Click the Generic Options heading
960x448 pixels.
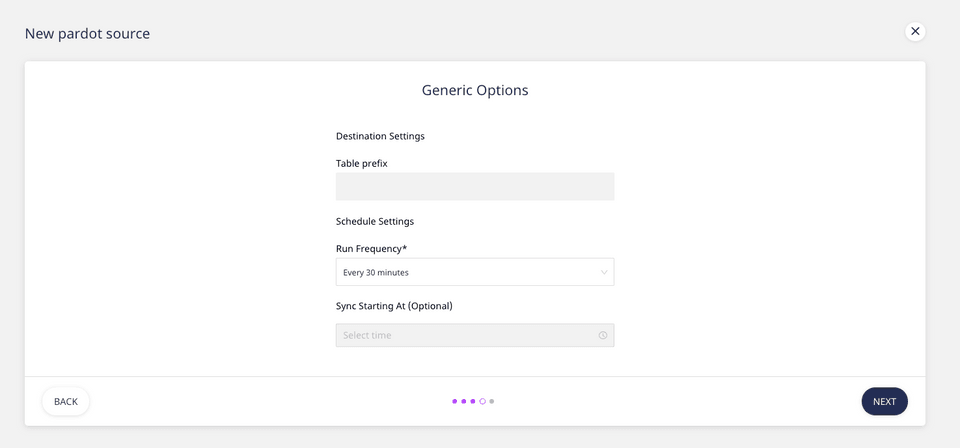[x=475, y=91]
